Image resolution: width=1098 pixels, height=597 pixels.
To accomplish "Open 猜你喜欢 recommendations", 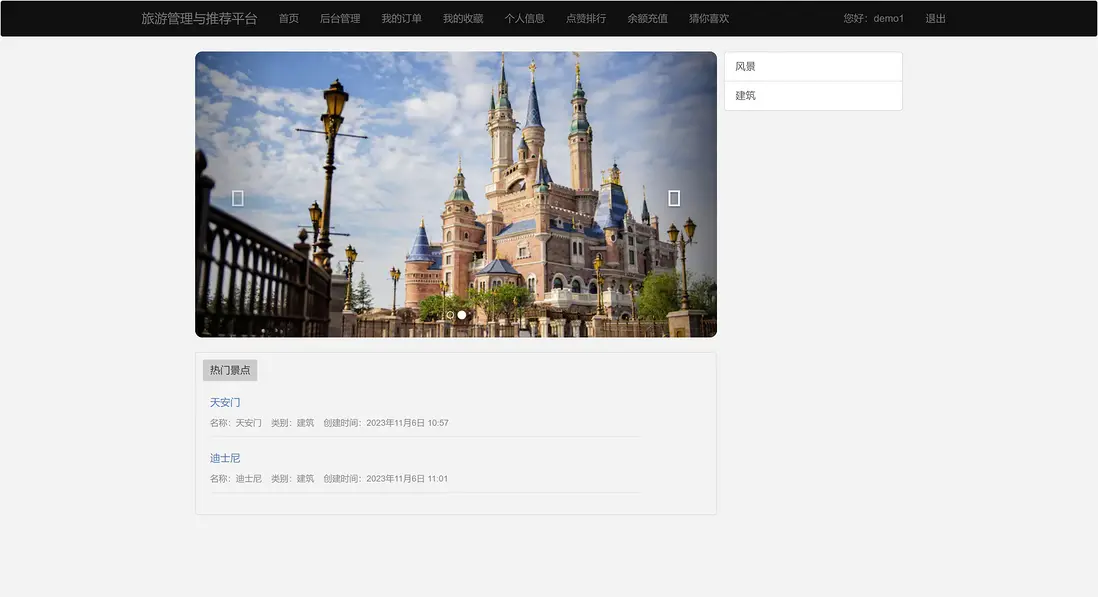I will (709, 18).
